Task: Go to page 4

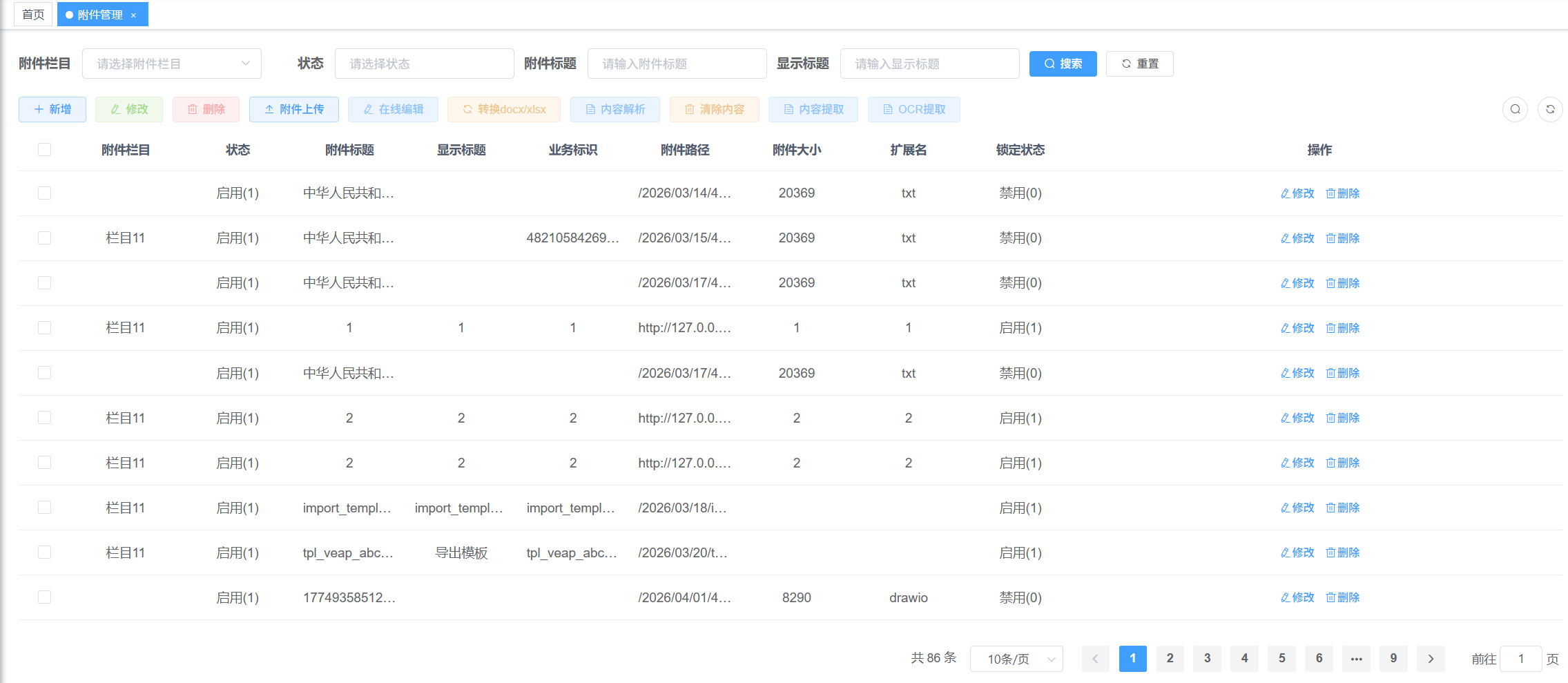Action: [x=1244, y=659]
